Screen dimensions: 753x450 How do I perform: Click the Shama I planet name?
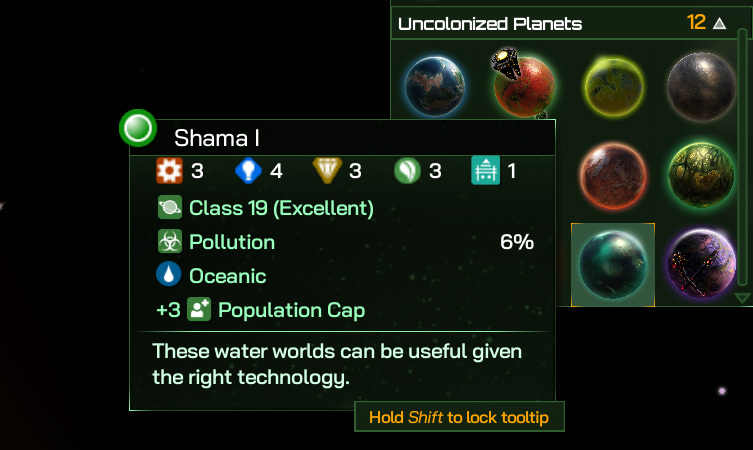pyautogui.click(x=216, y=138)
